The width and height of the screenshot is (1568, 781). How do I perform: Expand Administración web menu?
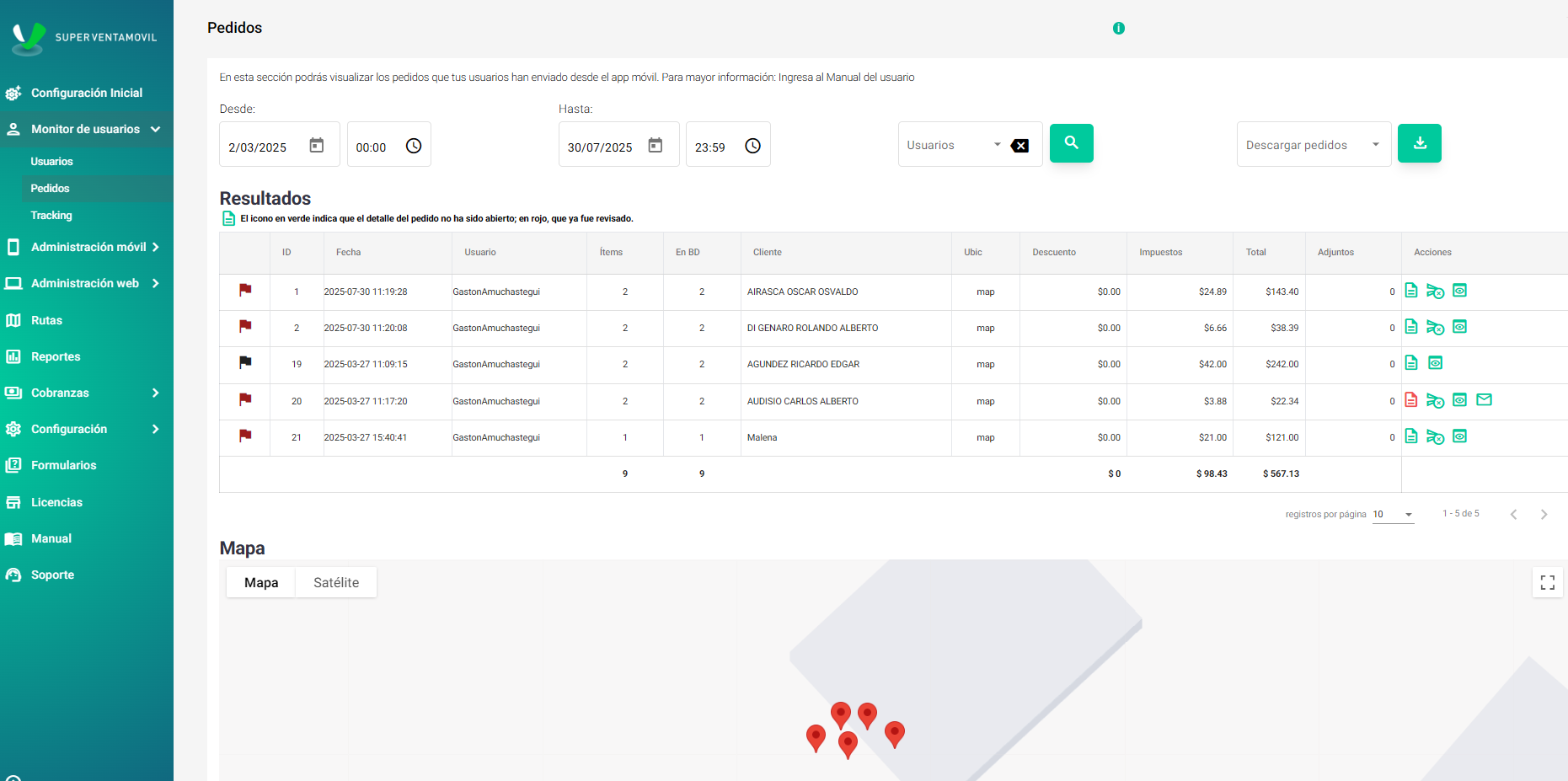86,283
